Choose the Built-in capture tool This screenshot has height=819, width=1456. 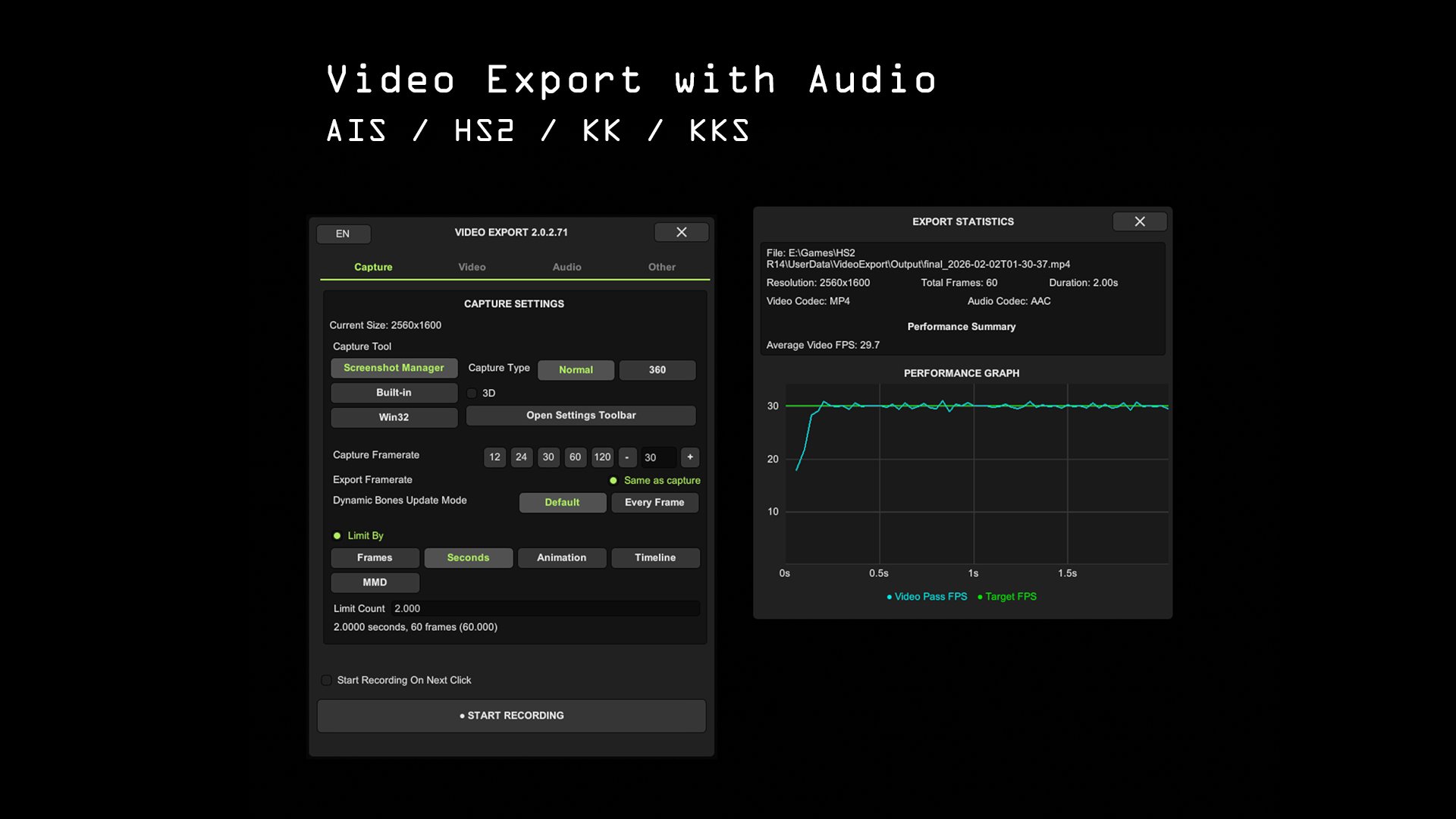[394, 393]
